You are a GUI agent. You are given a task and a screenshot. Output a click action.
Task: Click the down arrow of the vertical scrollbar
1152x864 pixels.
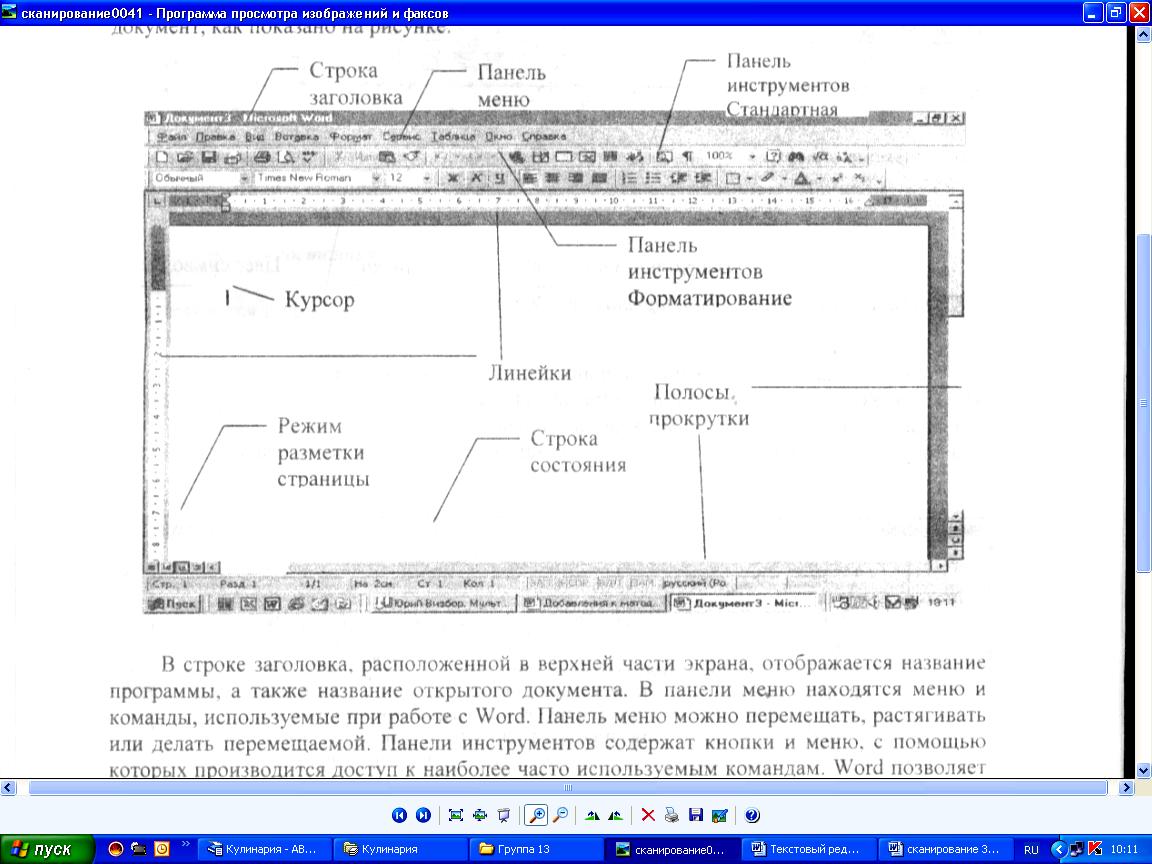(1144, 771)
